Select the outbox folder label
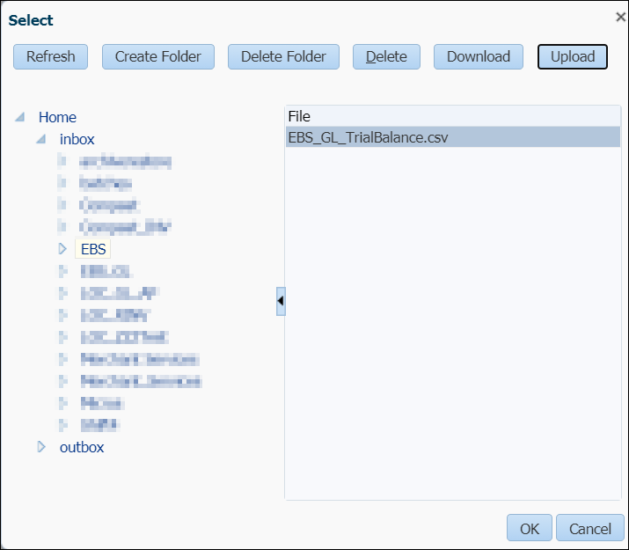 point(81,447)
